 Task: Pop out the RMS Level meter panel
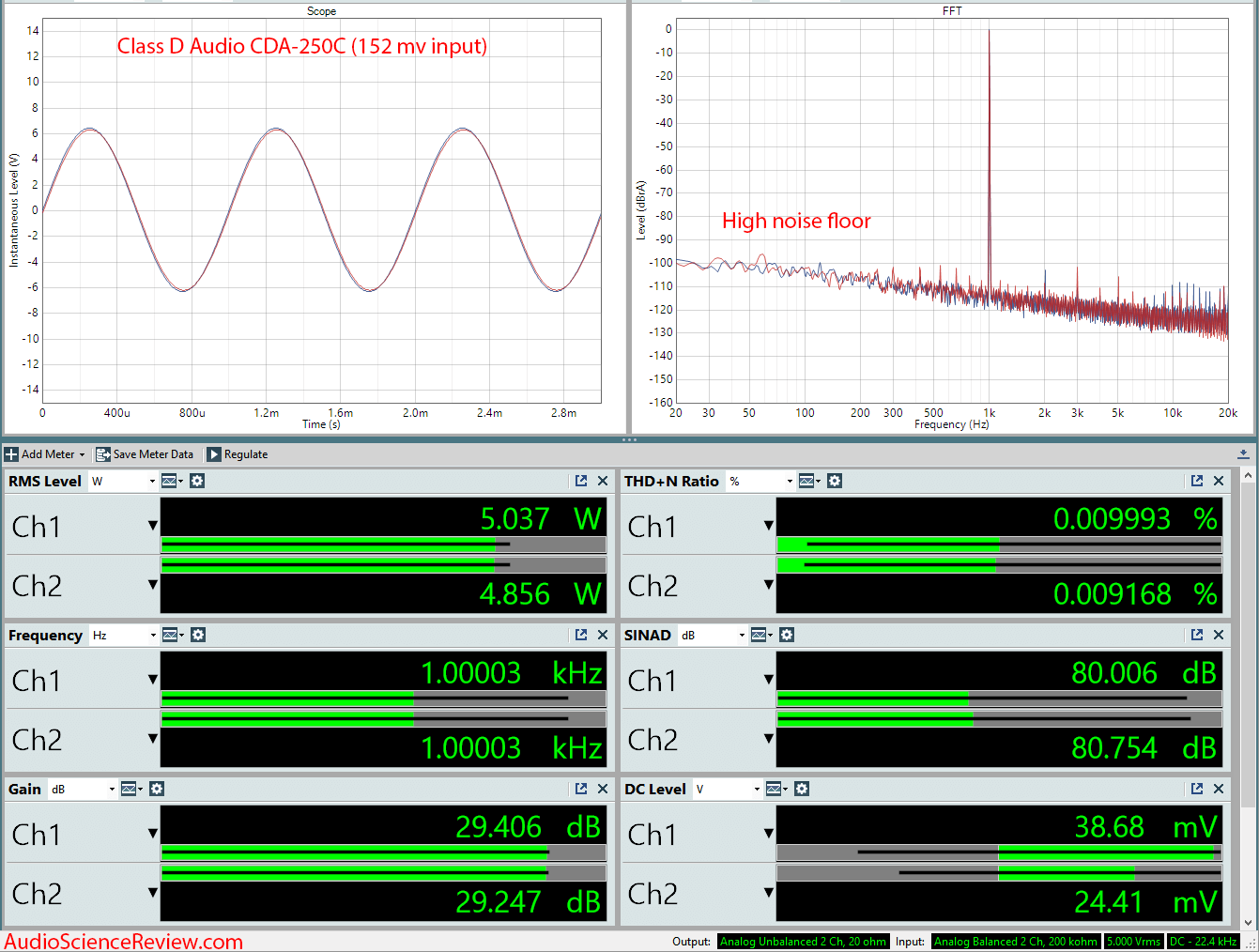click(581, 481)
